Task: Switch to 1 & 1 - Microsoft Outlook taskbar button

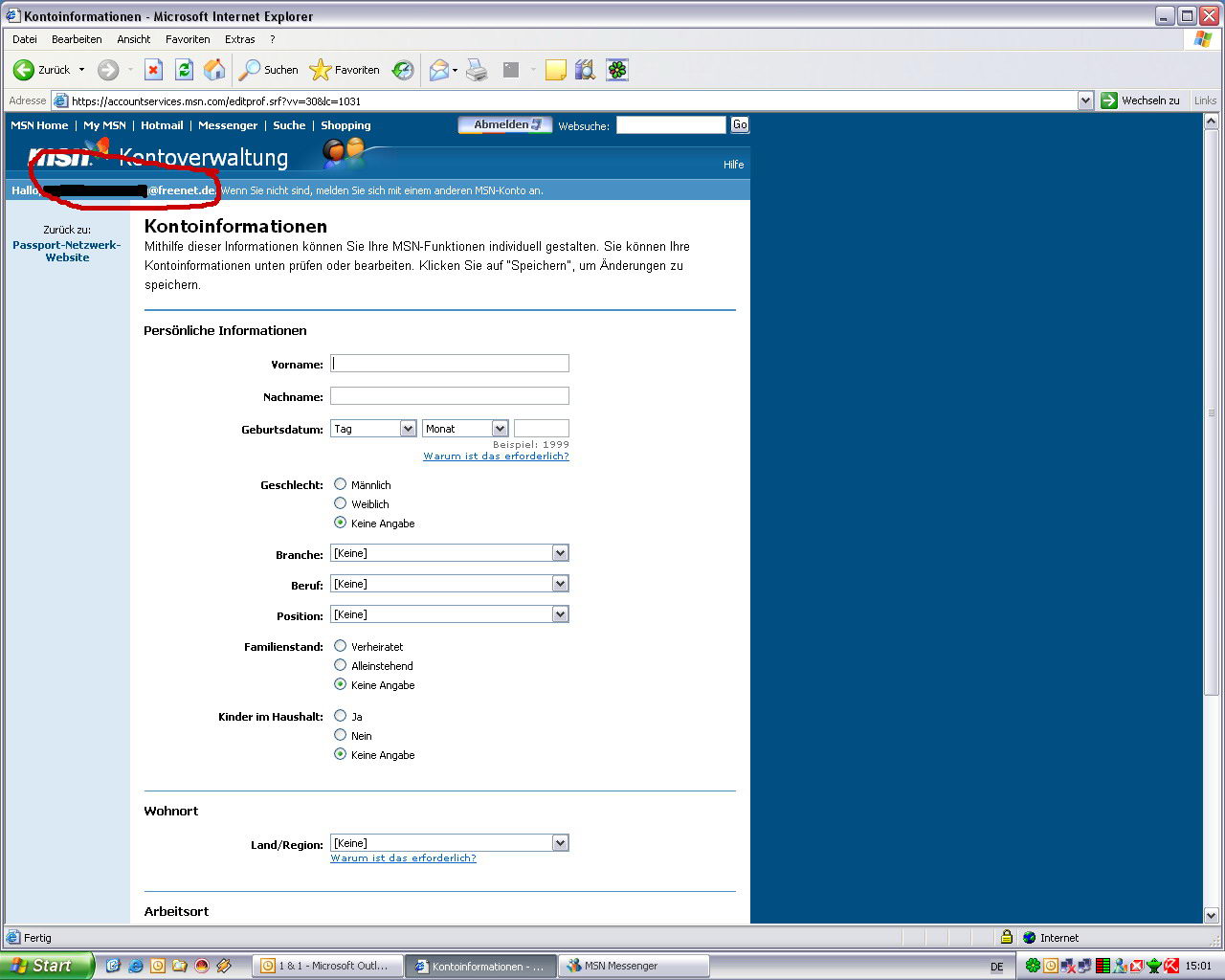Action: (x=327, y=966)
